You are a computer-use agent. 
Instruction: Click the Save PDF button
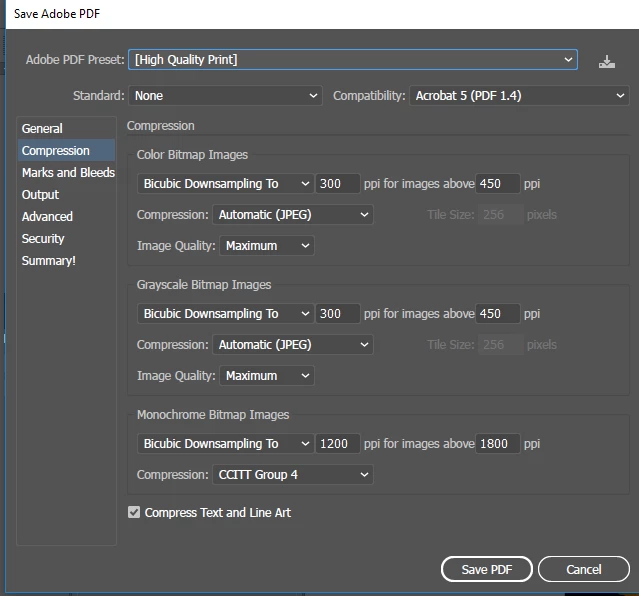click(487, 569)
